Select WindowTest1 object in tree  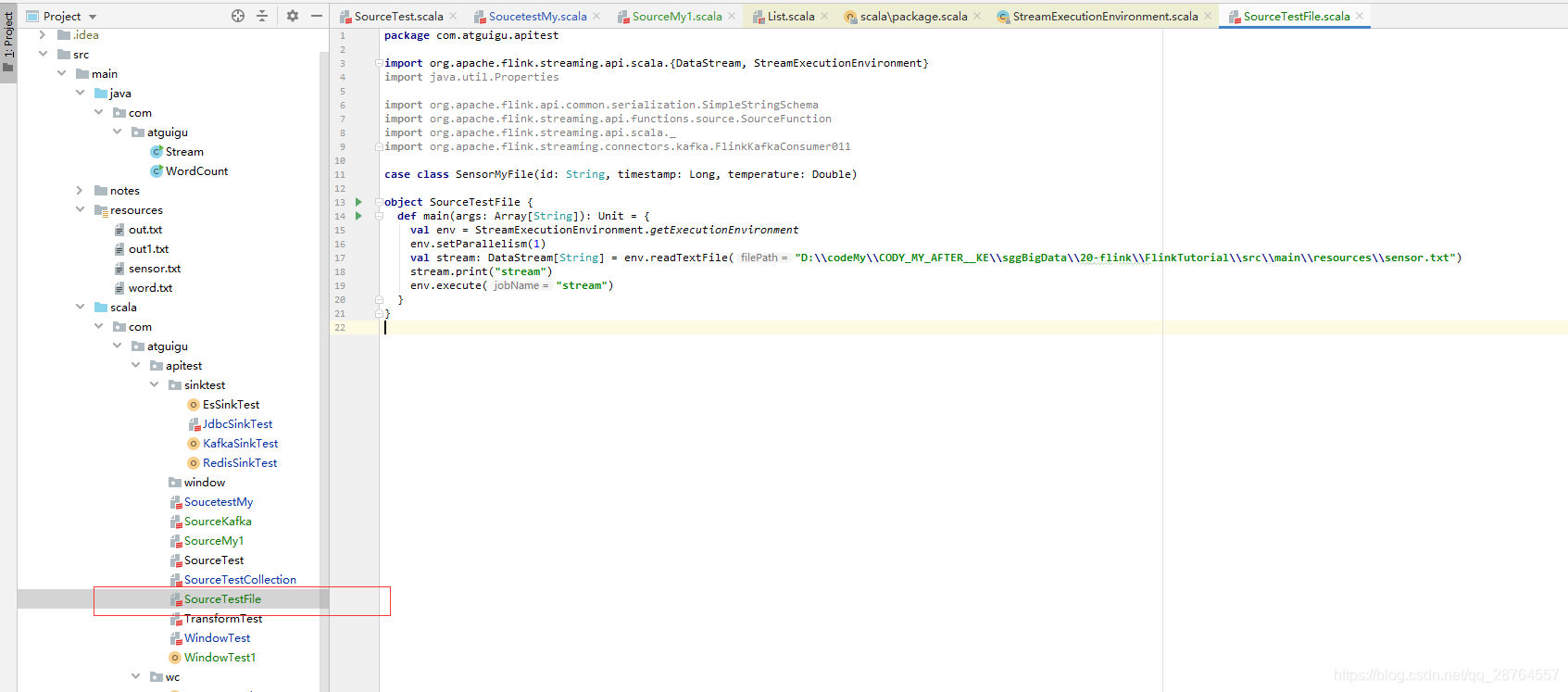(220, 658)
